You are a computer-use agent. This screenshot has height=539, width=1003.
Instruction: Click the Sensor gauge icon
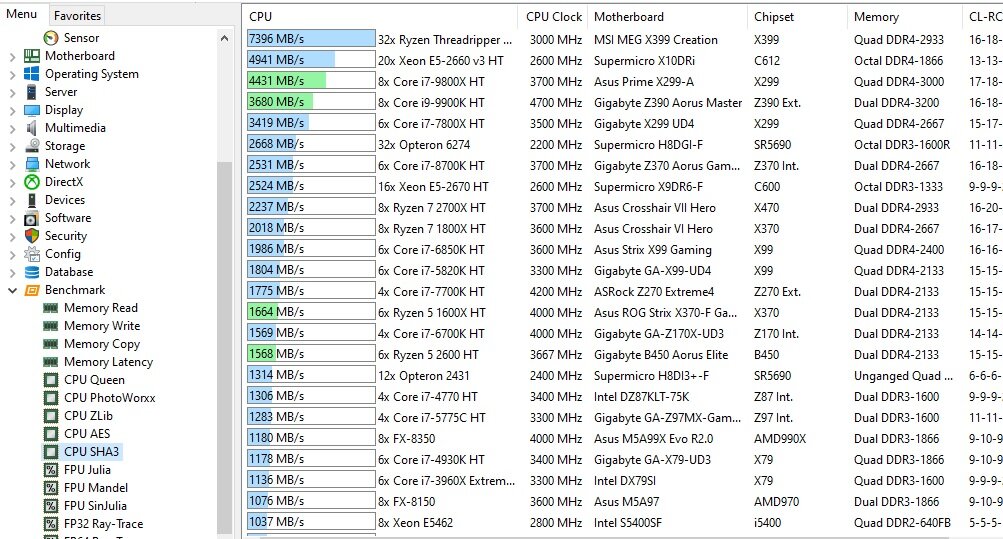pyautogui.click(x=51, y=38)
